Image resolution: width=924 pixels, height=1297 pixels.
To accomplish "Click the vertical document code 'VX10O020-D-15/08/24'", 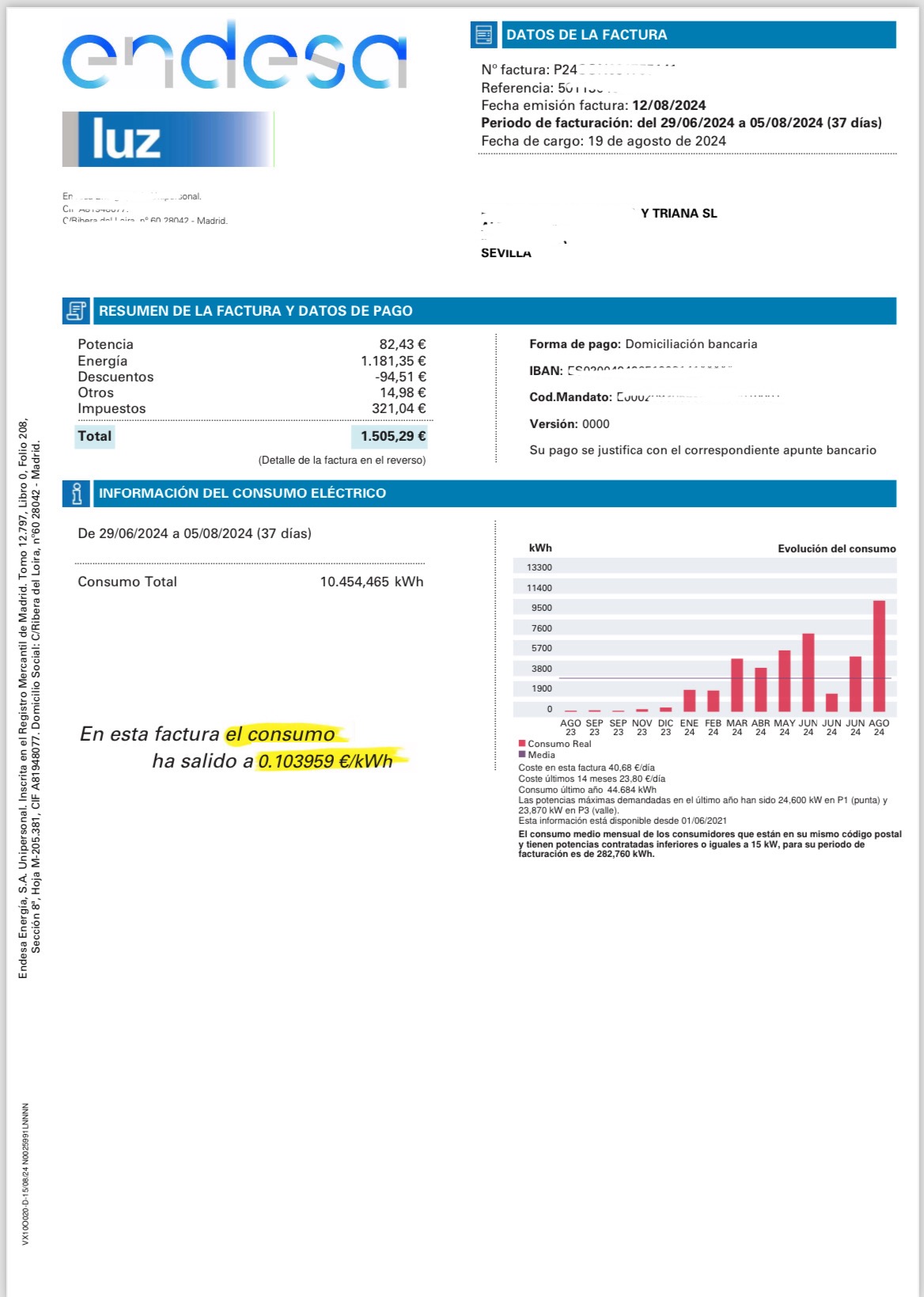I will (25, 1174).
